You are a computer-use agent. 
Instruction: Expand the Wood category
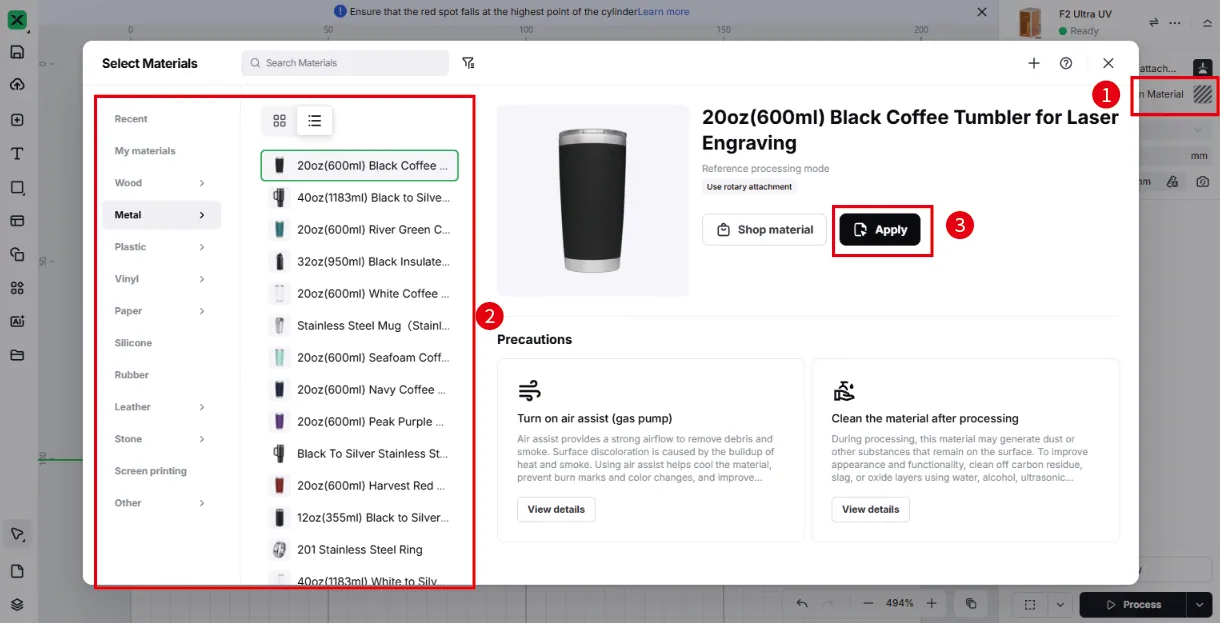click(x=202, y=183)
